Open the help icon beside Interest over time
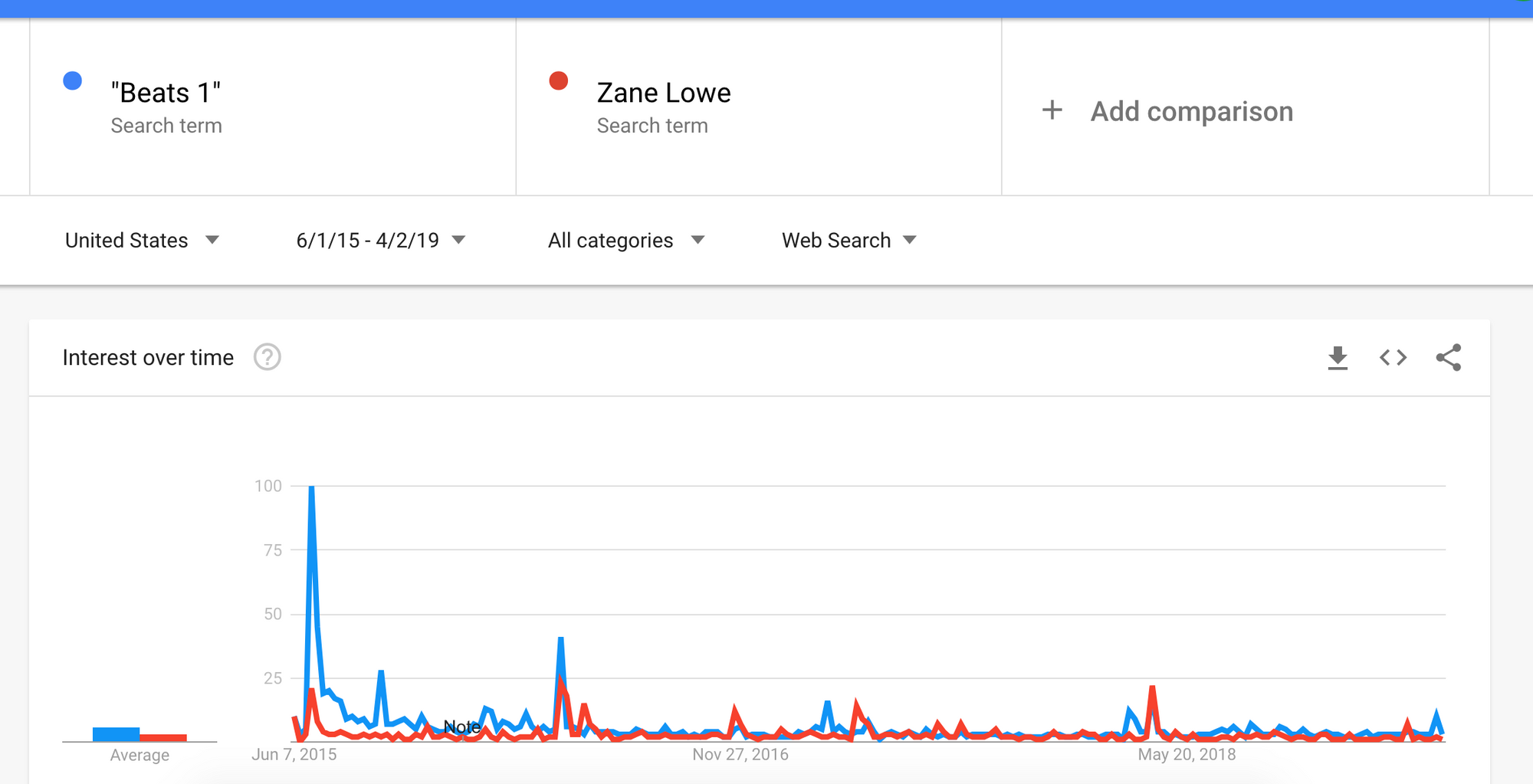The image size is (1533, 784). (x=268, y=357)
